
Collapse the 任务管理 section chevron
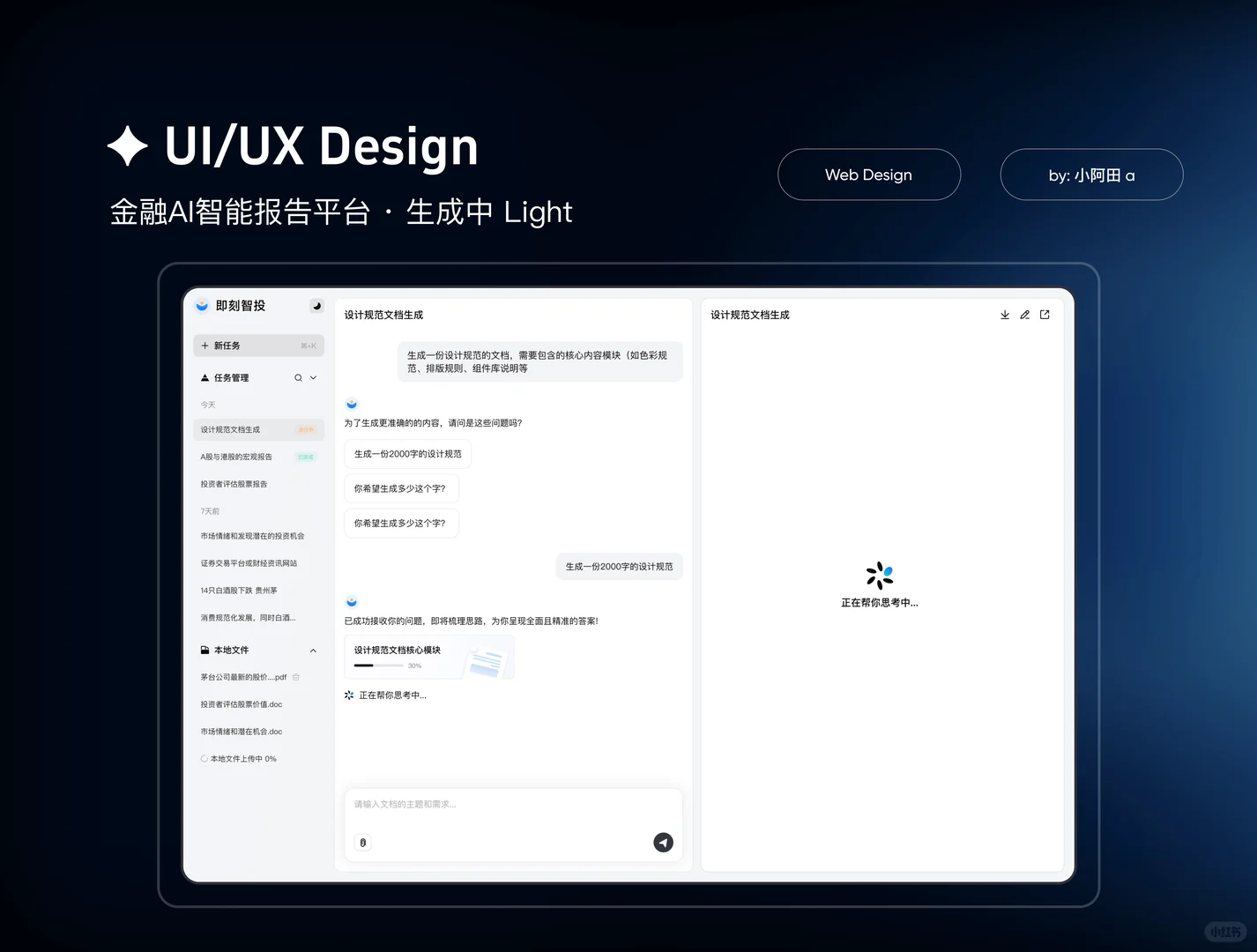click(x=313, y=377)
